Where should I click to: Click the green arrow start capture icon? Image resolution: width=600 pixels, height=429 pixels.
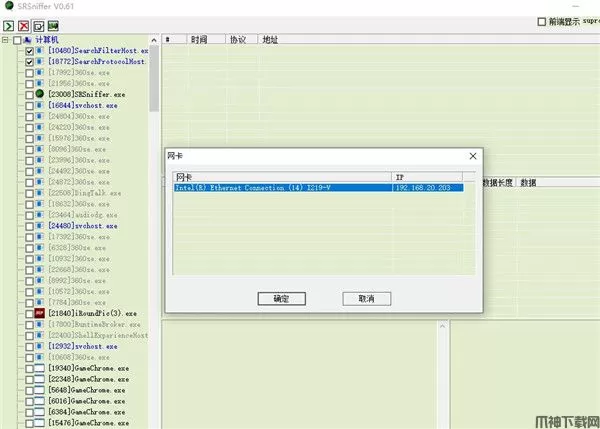click(x=9, y=24)
